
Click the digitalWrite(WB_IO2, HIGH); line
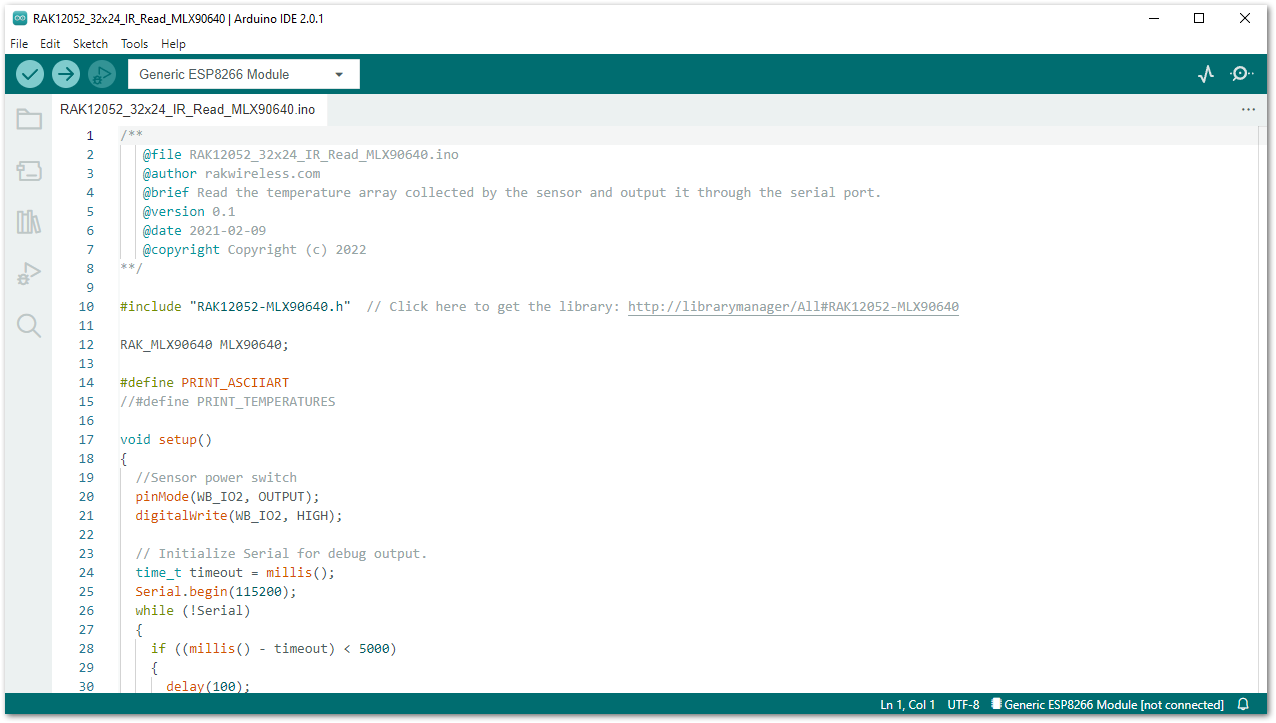(239, 516)
